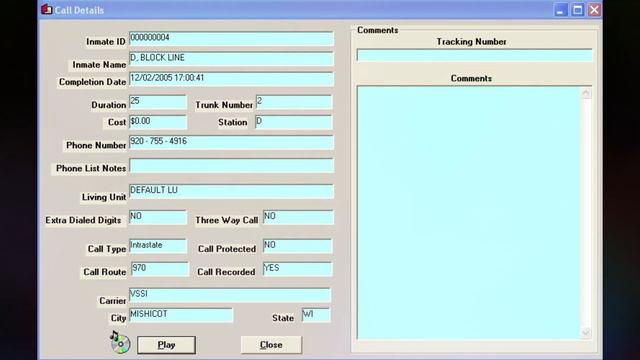Click the City field showing MISHICOT
This screenshot has width=640, height=360.
181,315
